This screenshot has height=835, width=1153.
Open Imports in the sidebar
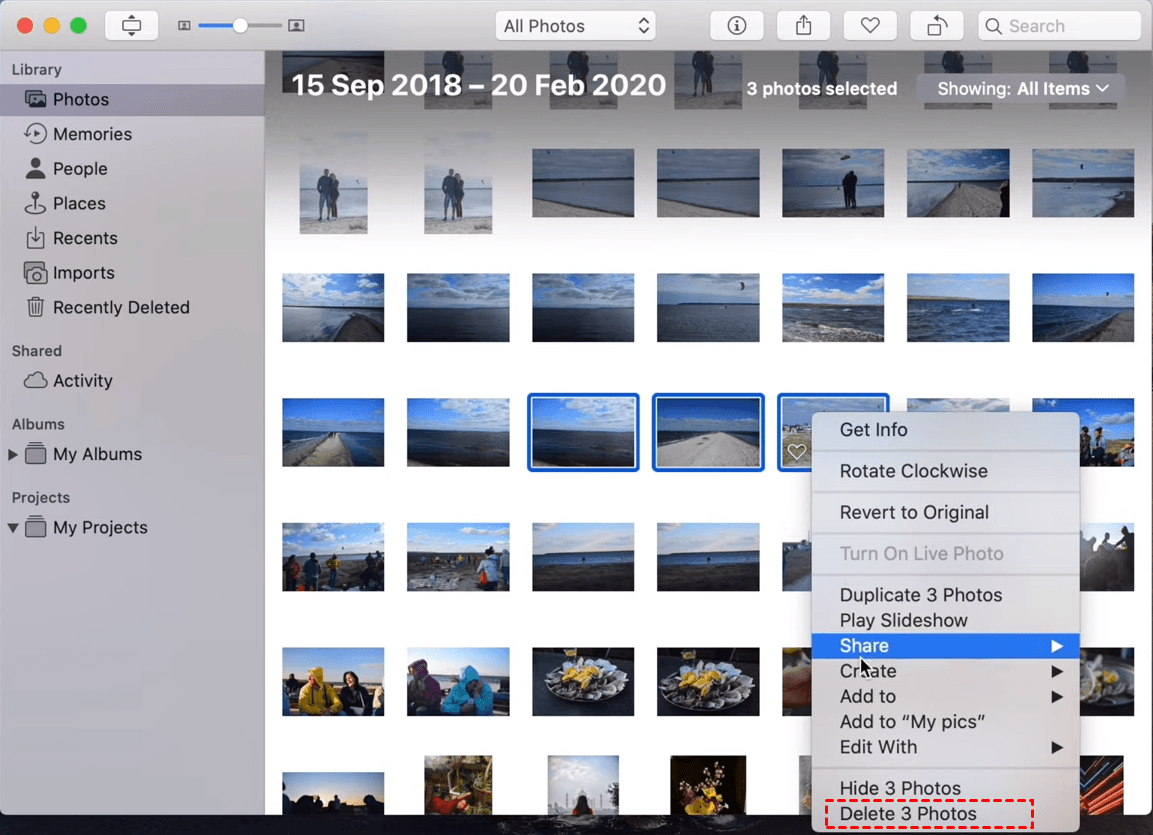83,273
